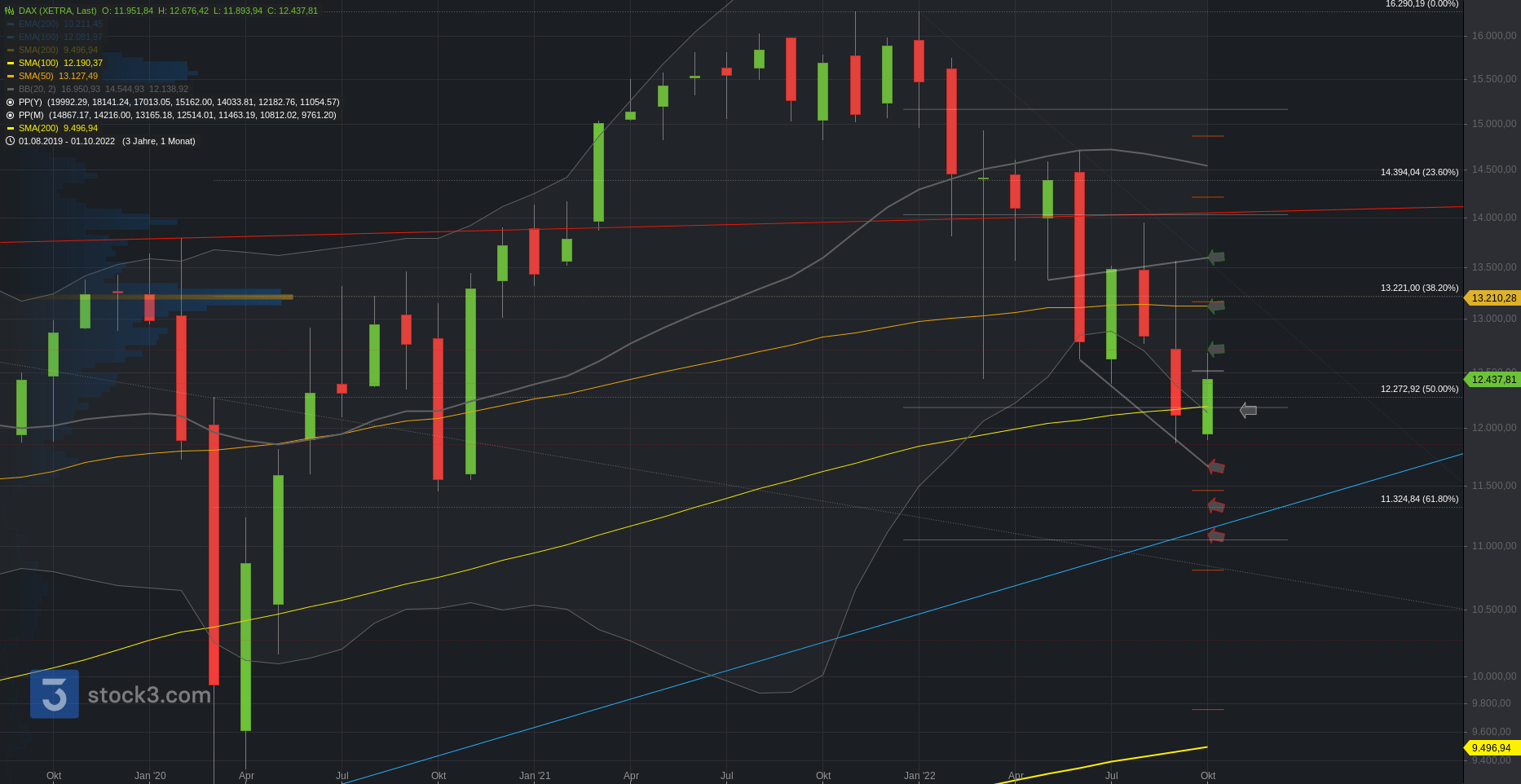Select the 12.272,92 (50.00%) Fibonacci label
Screen dimensions: 1521x784
(1419, 389)
